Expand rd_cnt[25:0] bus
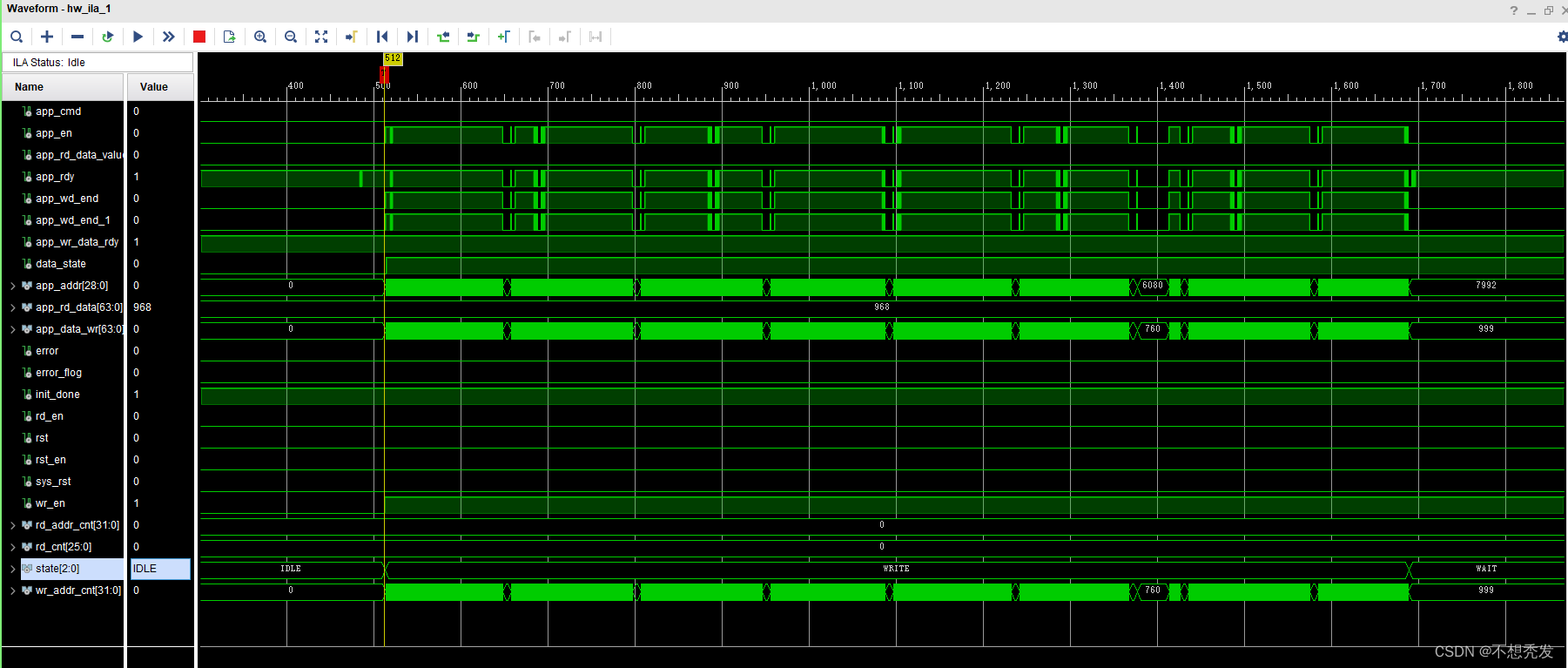The image size is (1568, 668). coord(12,547)
